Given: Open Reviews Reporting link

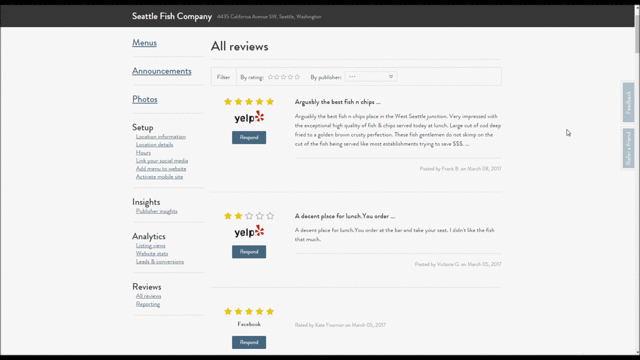Looking at the screenshot, I should pos(148,304).
